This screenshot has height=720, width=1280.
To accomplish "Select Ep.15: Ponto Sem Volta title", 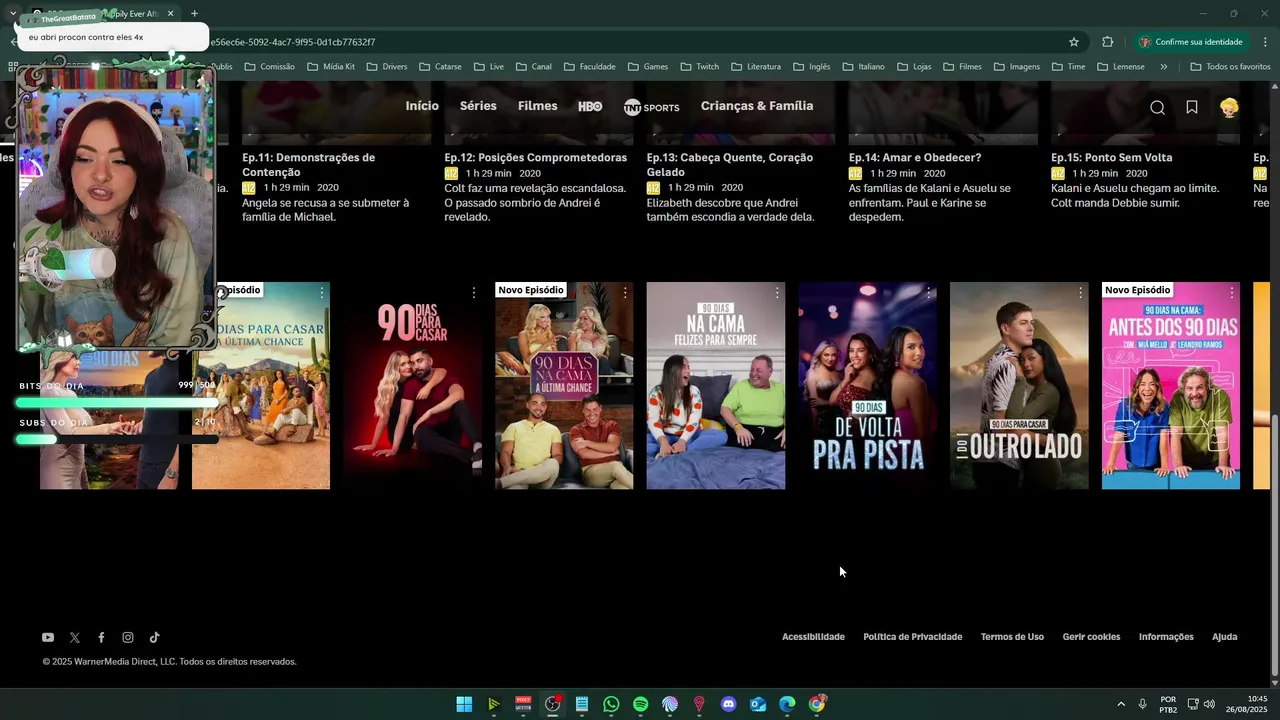I will click(1111, 158).
